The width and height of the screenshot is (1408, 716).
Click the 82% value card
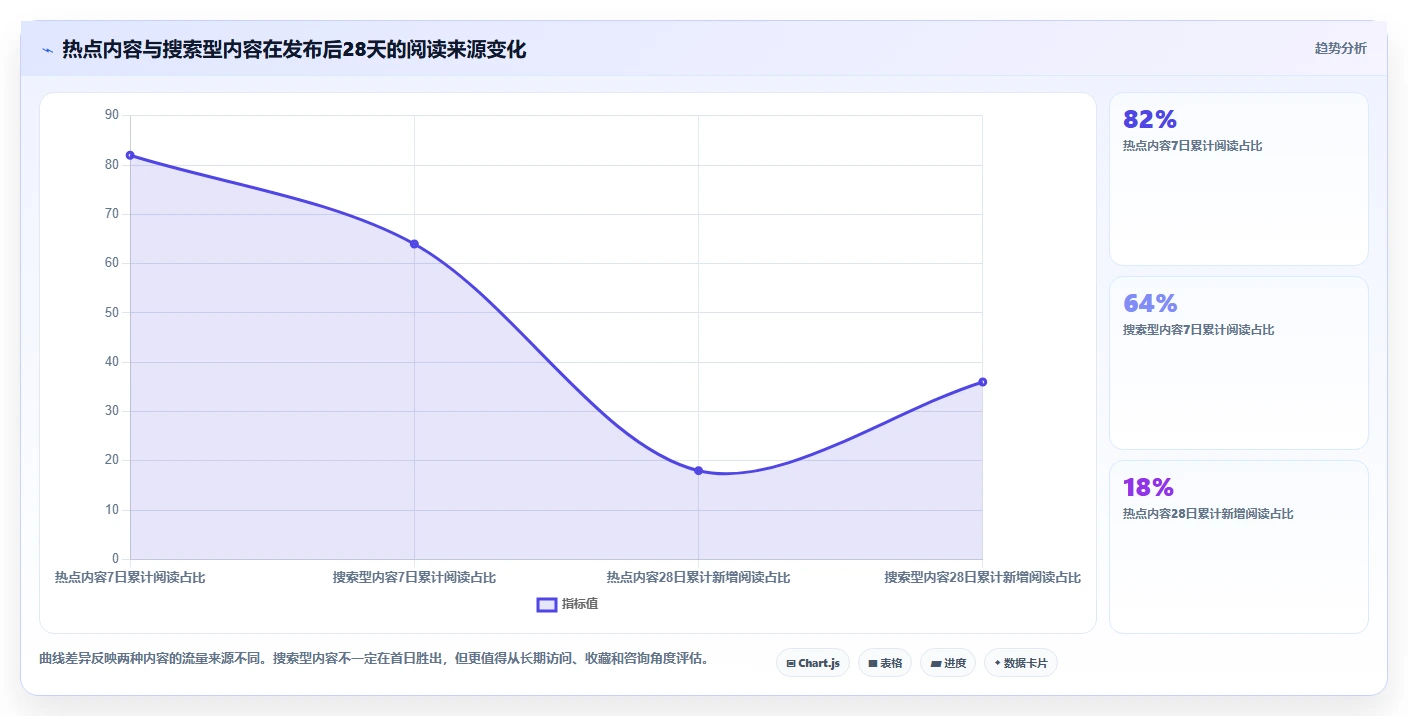[1239, 179]
